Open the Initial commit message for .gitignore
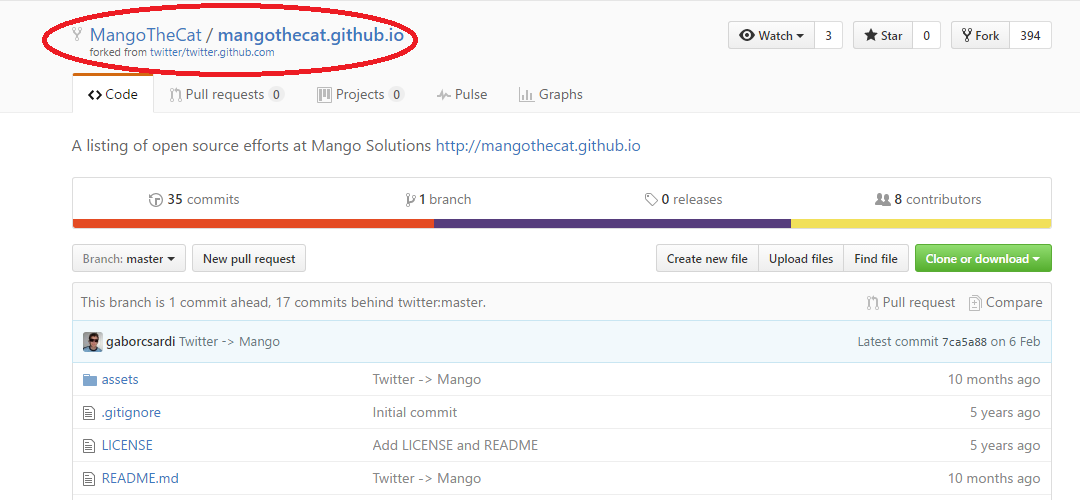The width and height of the screenshot is (1080, 500). [x=415, y=413]
